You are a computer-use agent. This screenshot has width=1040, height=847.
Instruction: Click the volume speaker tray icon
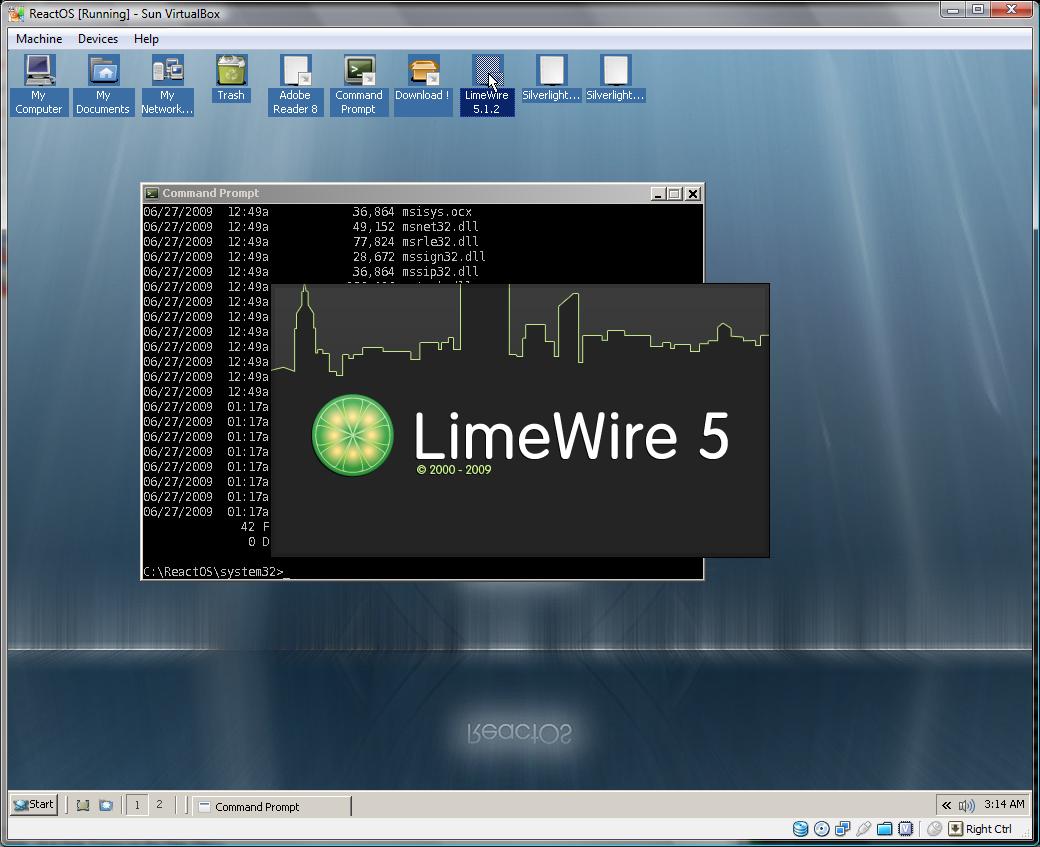[966, 805]
